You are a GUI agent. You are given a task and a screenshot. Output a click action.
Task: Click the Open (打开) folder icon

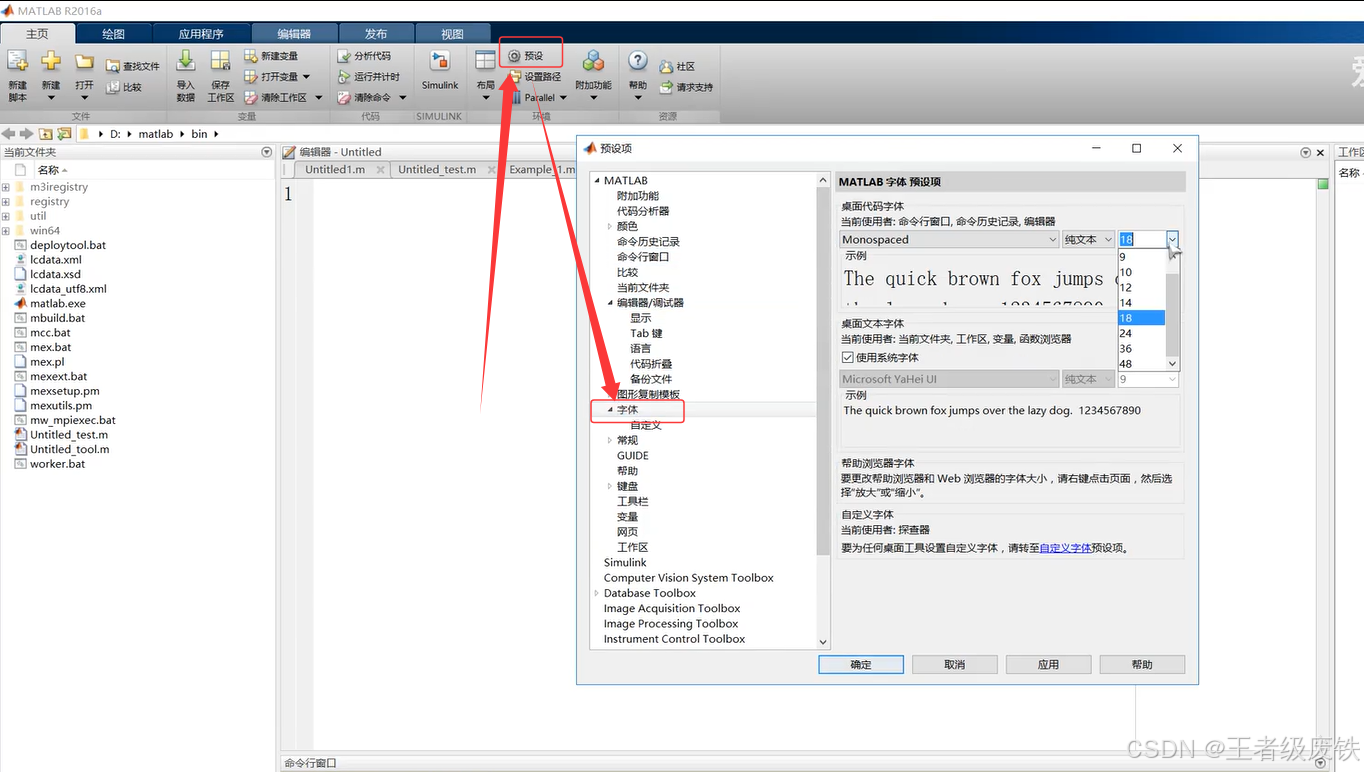(x=84, y=63)
